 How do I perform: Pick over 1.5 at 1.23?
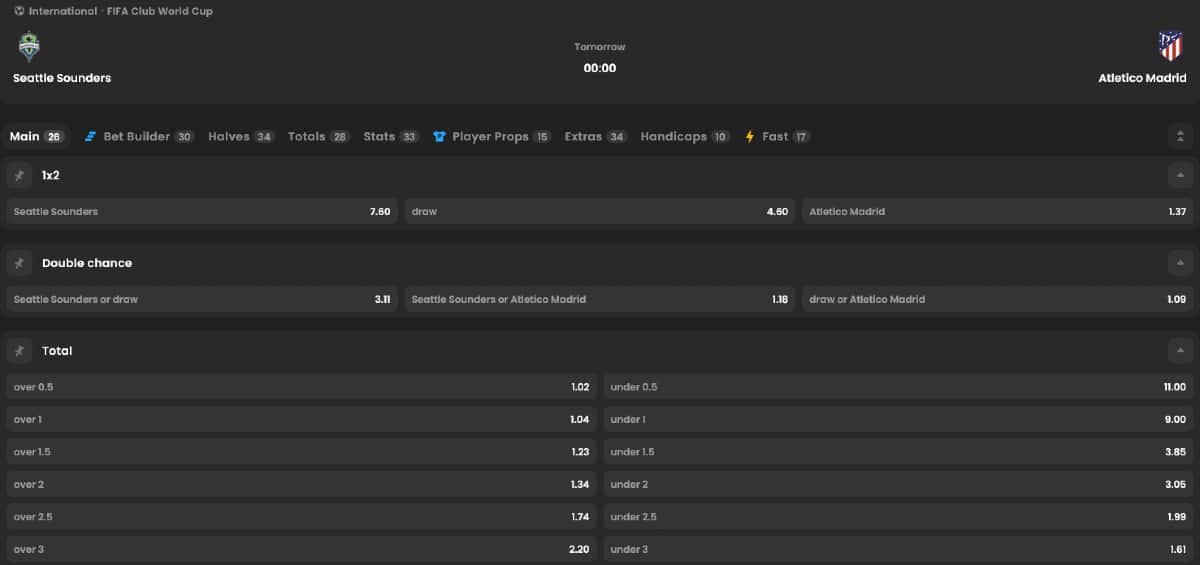301,452
